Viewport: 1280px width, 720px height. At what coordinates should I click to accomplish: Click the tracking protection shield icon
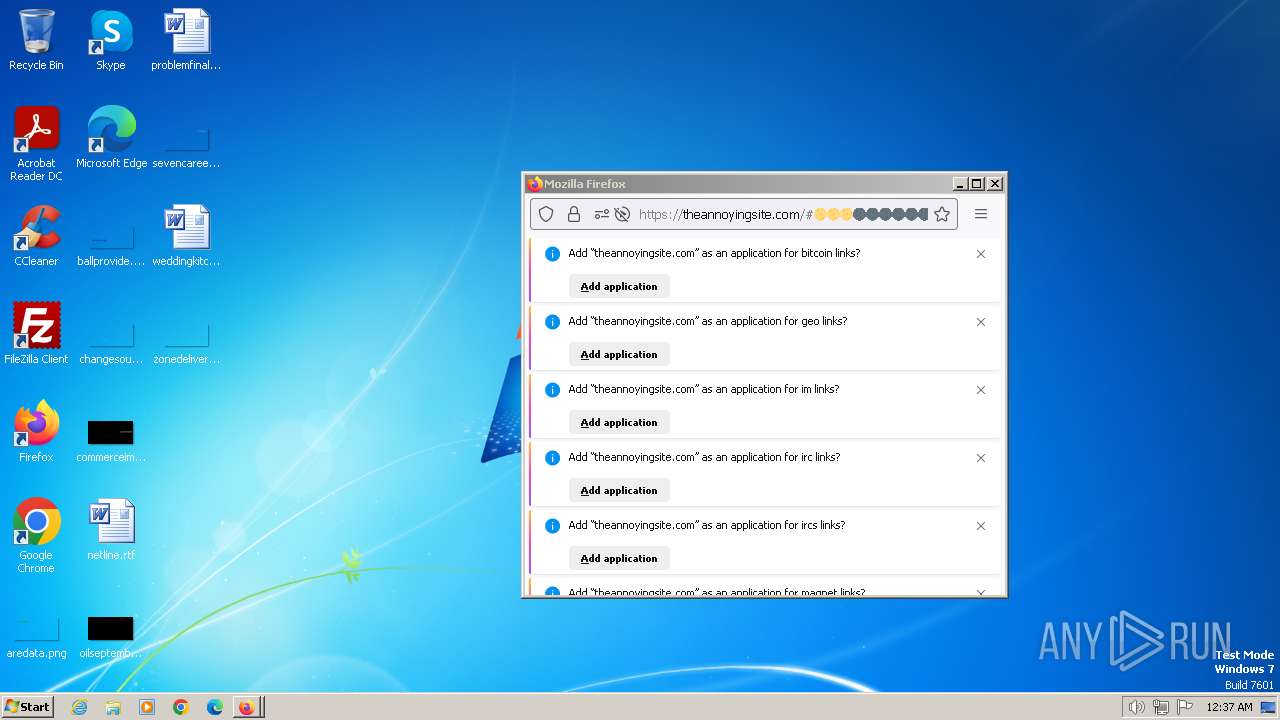(x=546, y=214)
